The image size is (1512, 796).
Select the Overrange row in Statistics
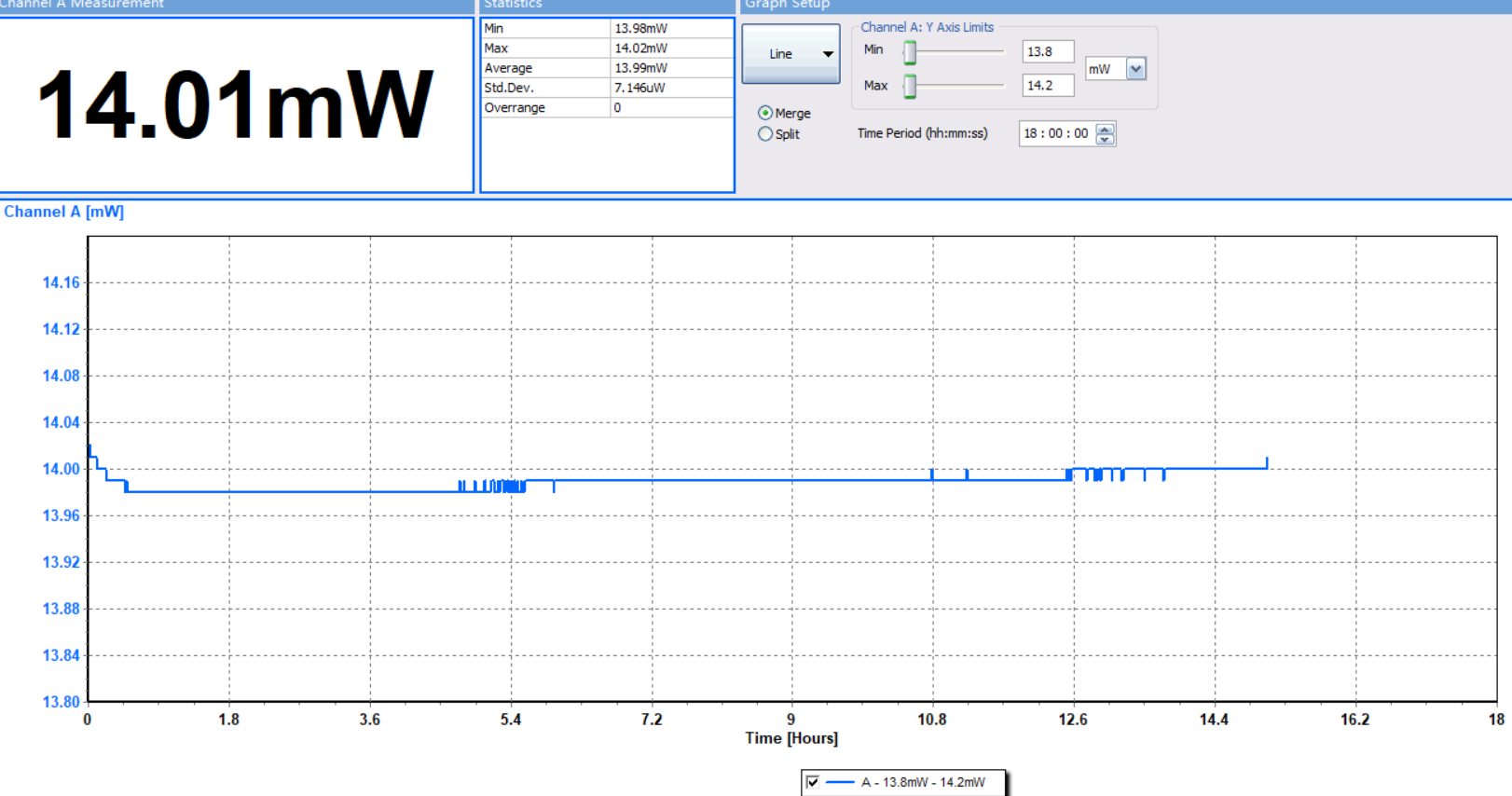(x=606, y=108)
